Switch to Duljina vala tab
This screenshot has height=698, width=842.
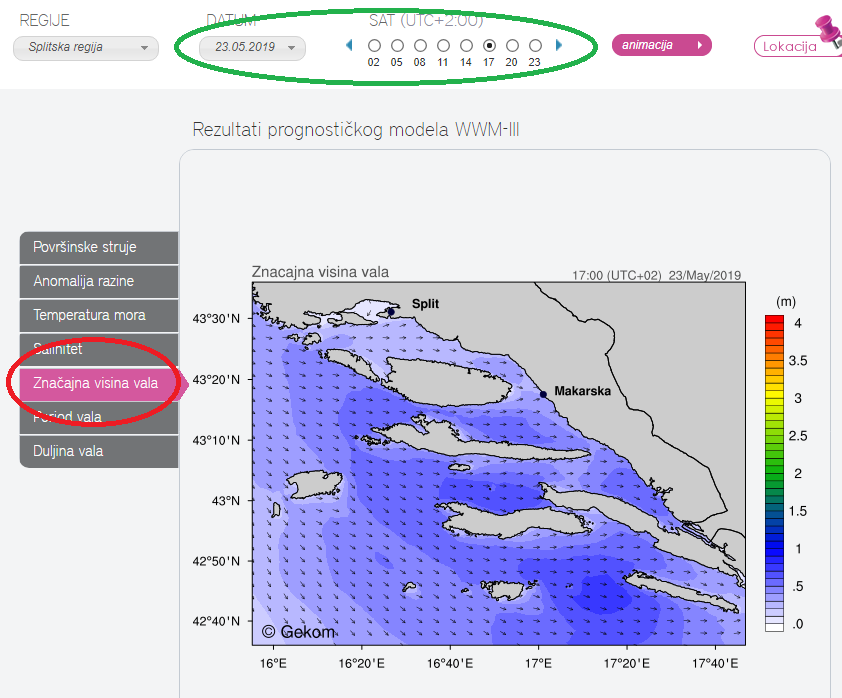pos(98,451)
